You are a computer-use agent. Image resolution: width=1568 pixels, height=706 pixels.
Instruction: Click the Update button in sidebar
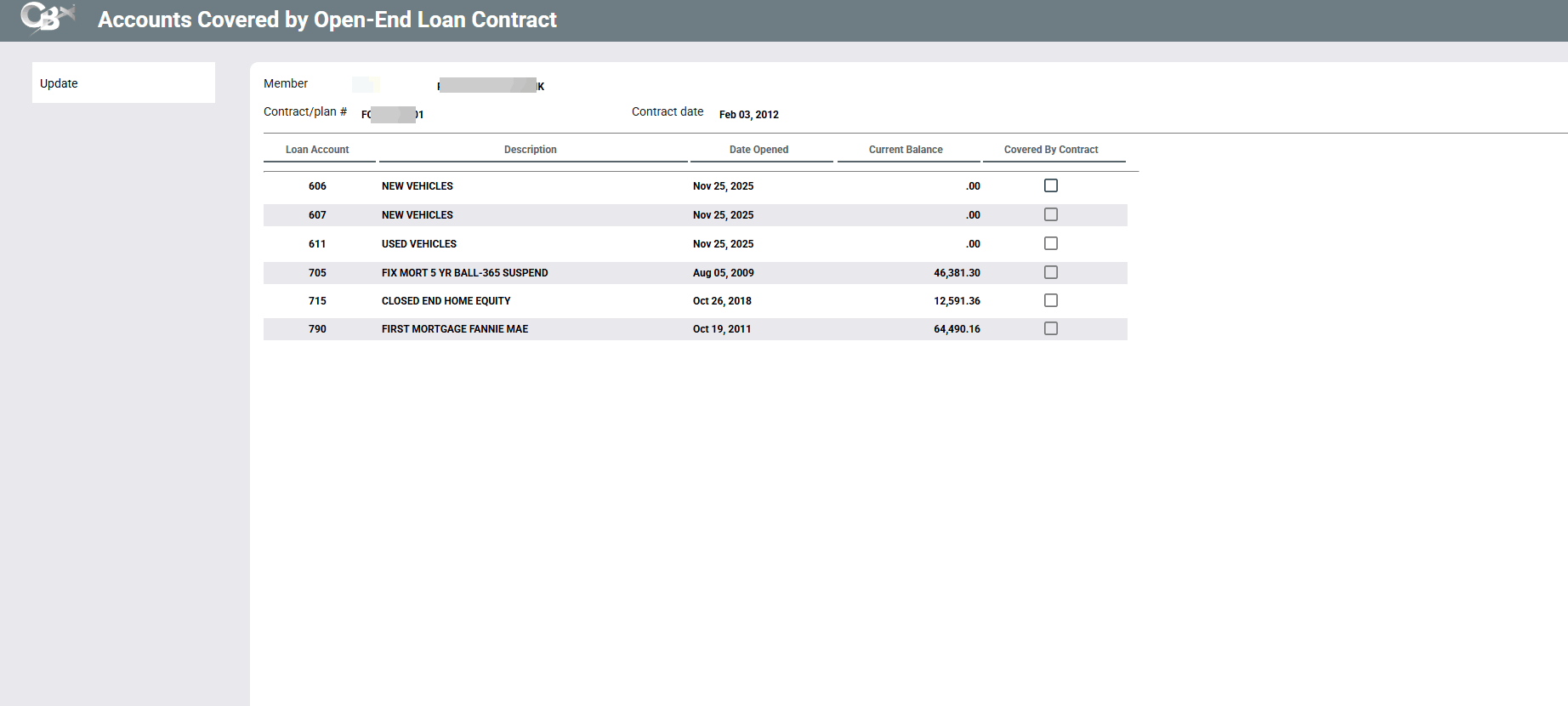[123, 83]
